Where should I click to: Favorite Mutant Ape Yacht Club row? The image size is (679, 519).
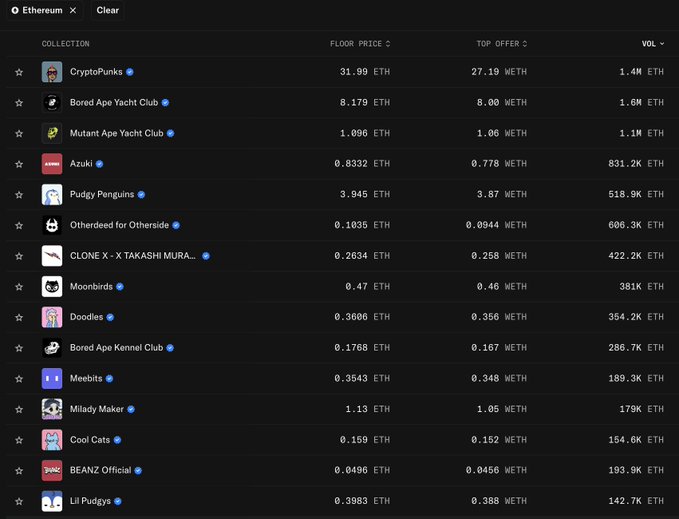click(x=19, y=134)
